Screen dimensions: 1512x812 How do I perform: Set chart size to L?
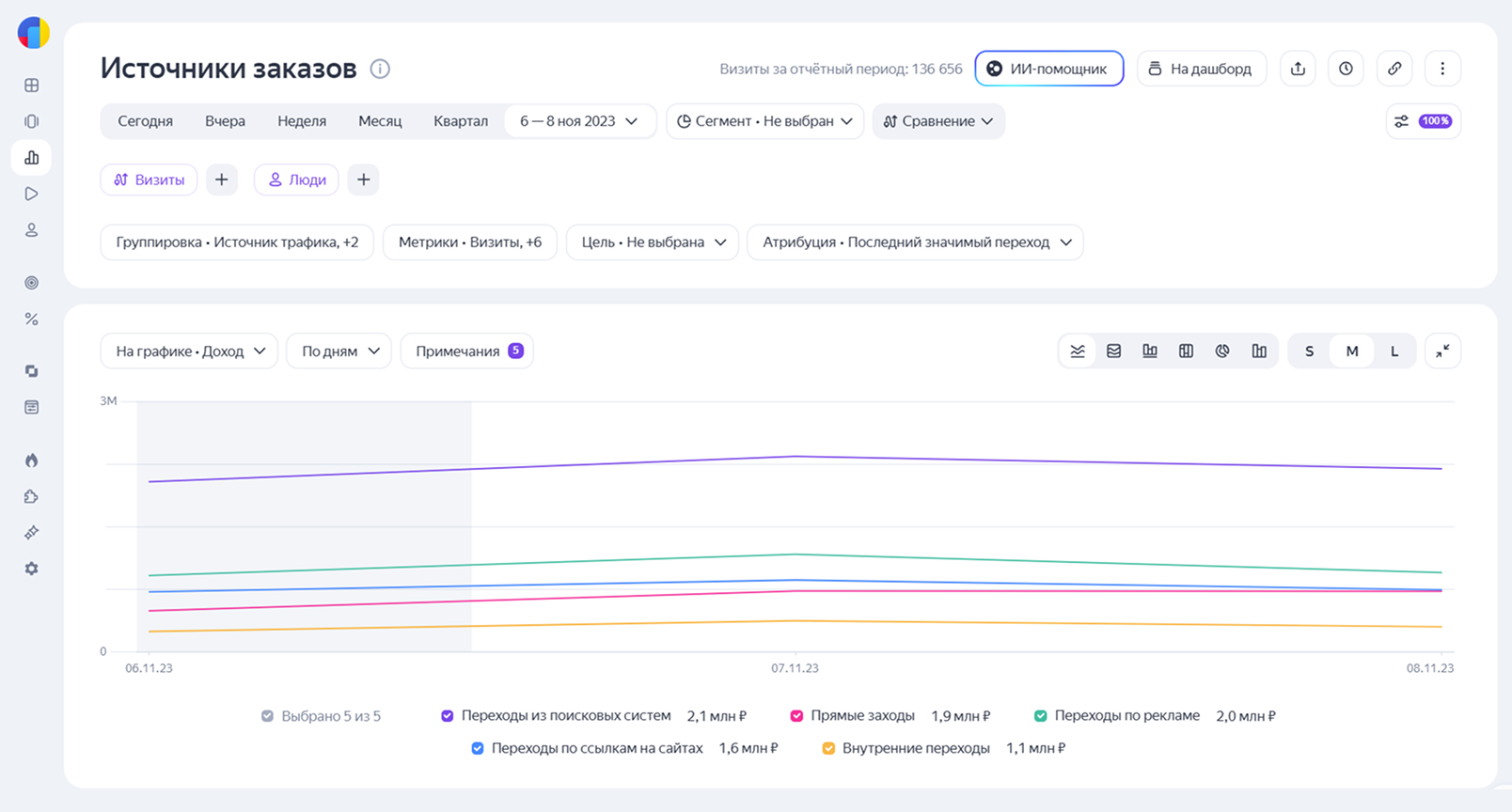tap(1394, 351)
